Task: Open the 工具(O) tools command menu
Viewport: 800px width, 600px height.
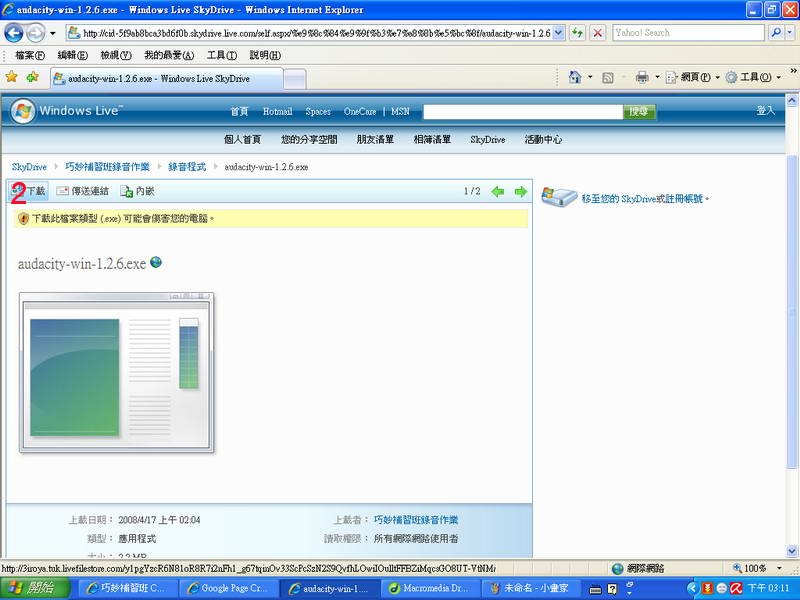Action: (x=753, y=78)
